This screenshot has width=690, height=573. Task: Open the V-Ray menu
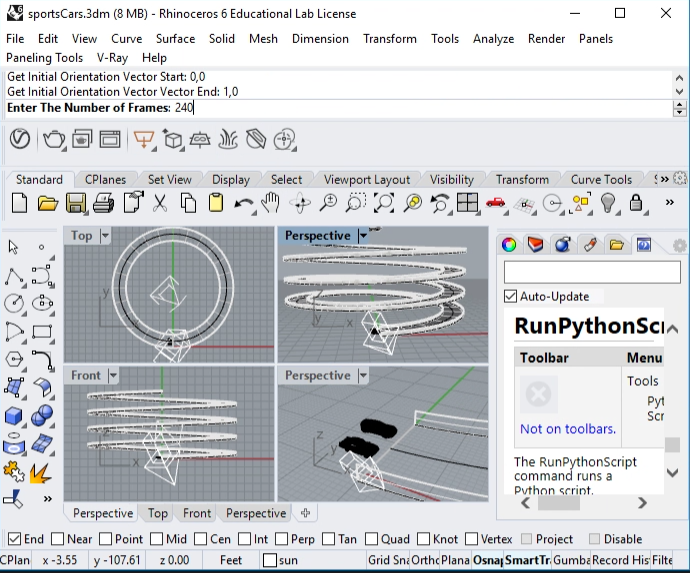(112, 58)
